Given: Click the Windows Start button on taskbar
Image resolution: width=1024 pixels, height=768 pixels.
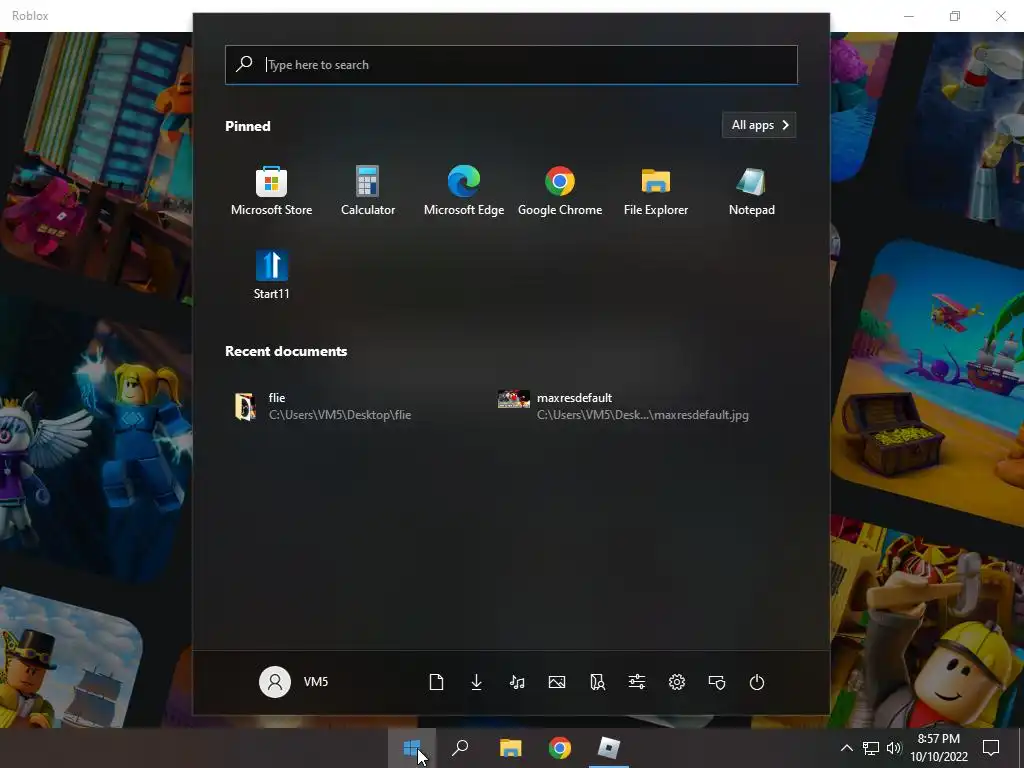Looking at the screenshot, I should pyautogui.click(x=412, y=748).
